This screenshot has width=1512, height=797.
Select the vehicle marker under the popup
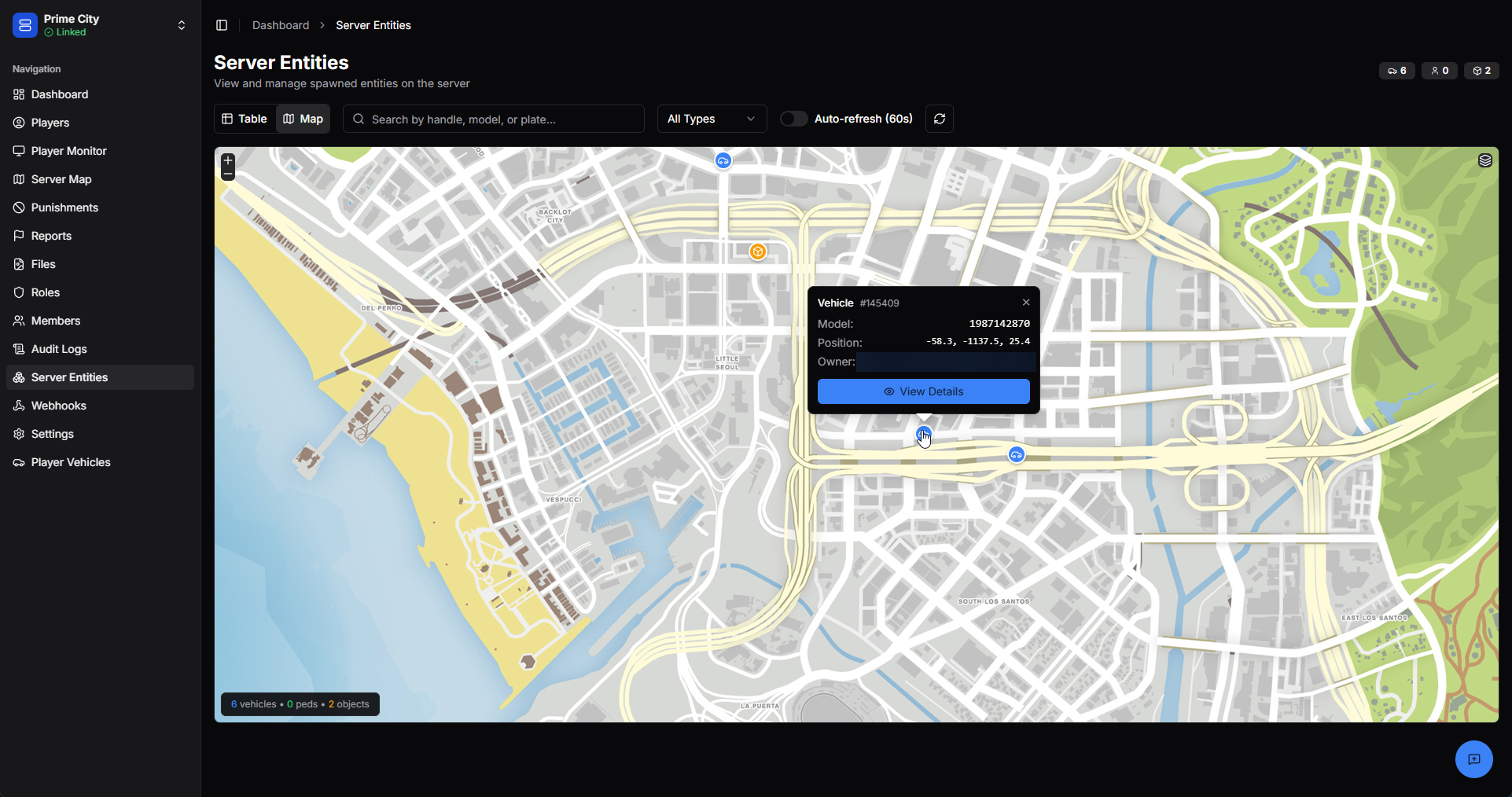(924, 434)
